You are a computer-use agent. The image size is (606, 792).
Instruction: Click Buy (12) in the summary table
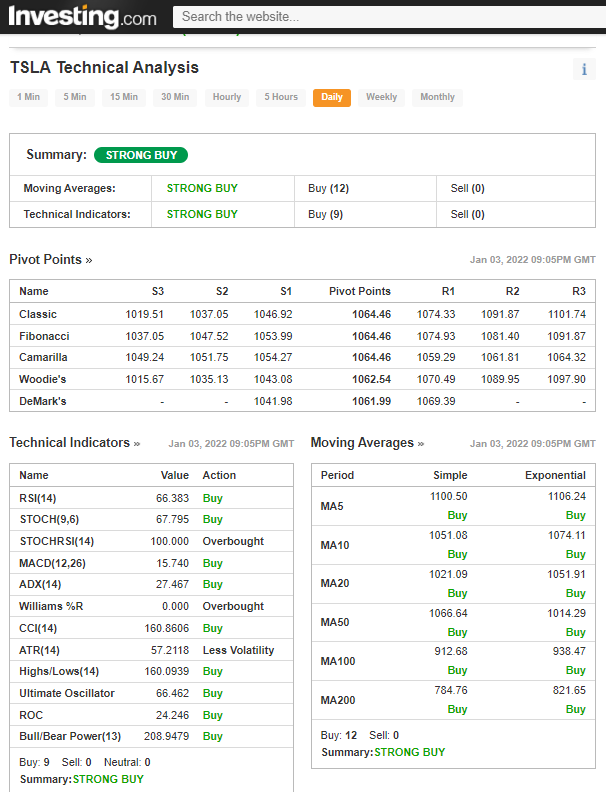[328, 188]
